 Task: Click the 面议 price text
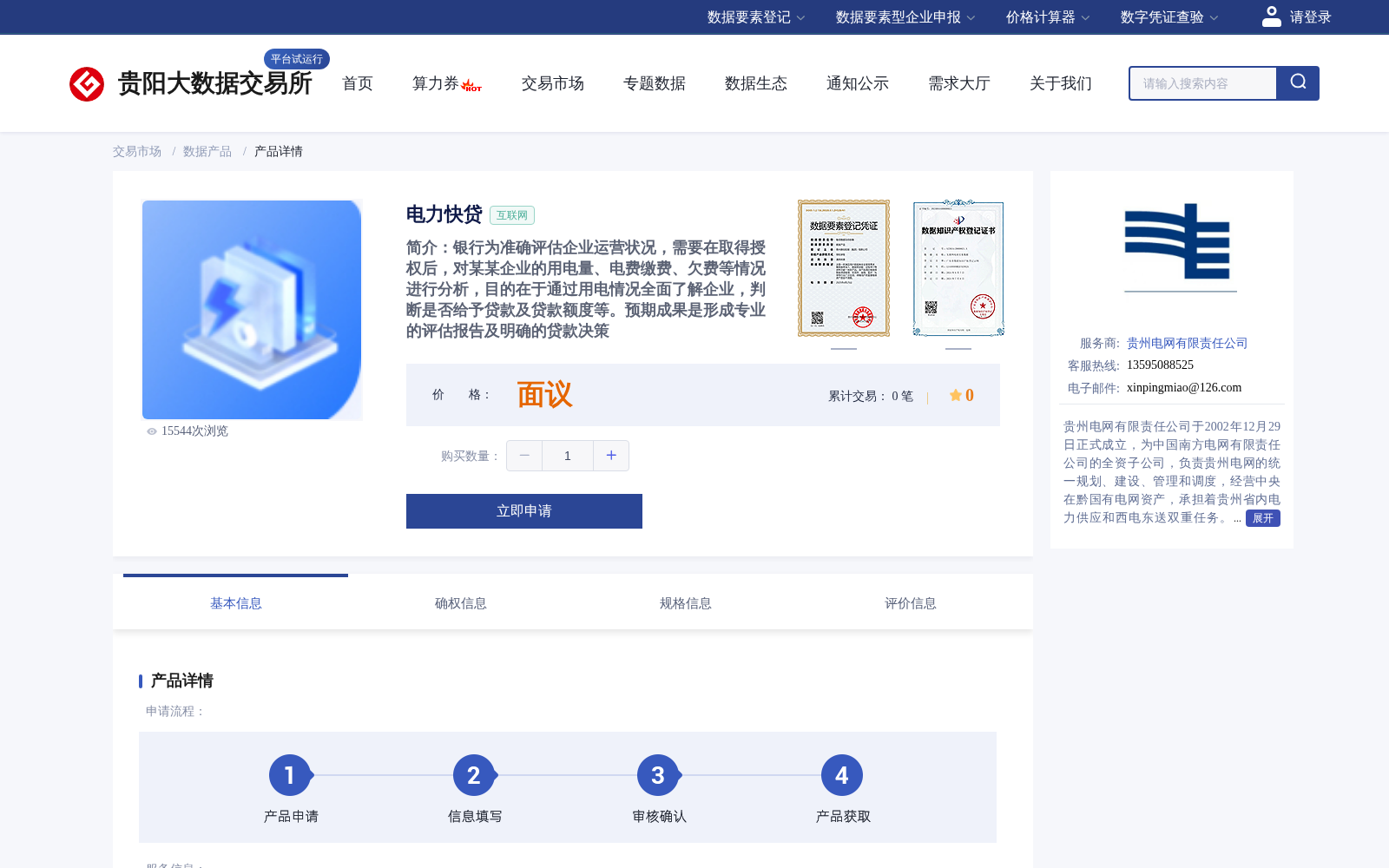click(545, 395)
